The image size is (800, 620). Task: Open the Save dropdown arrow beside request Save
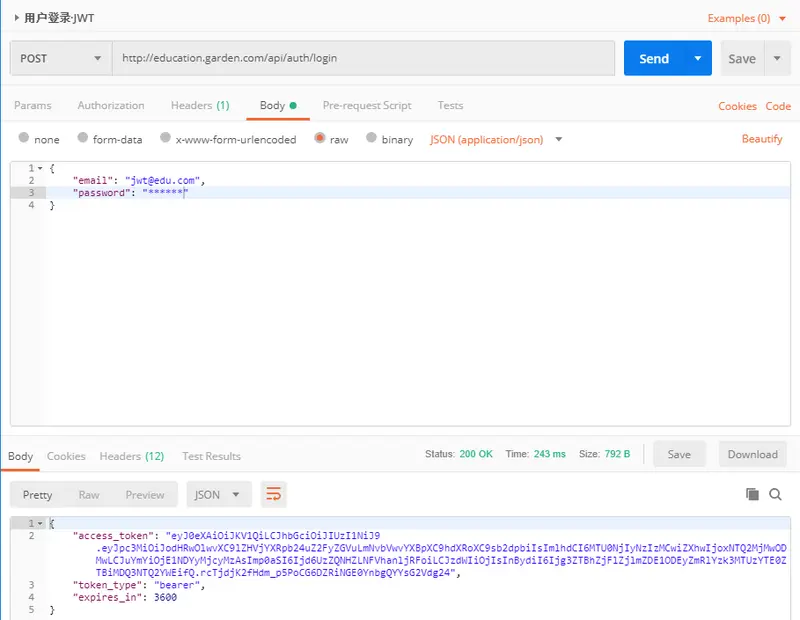click(777, 58)
